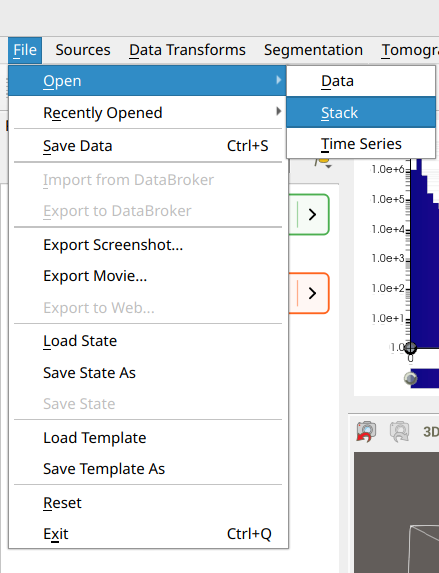
Task: Select Load Template menu item
Action: [147, 438]
